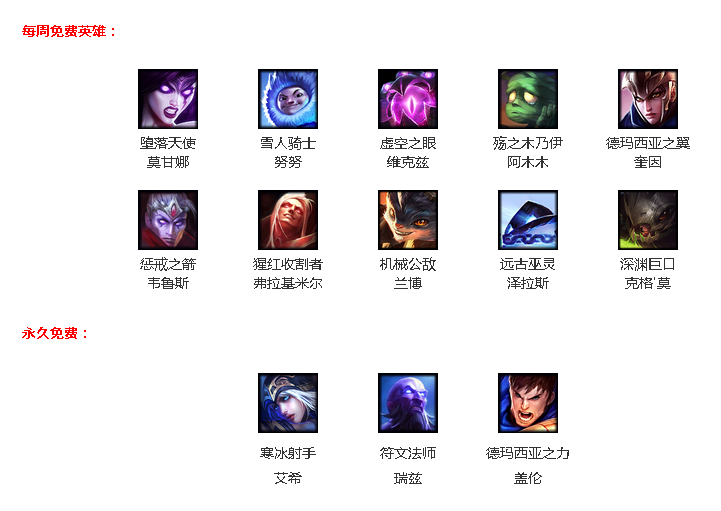Click the 永久免费 red heading
The image size is (721, 511).
(55, 333)
